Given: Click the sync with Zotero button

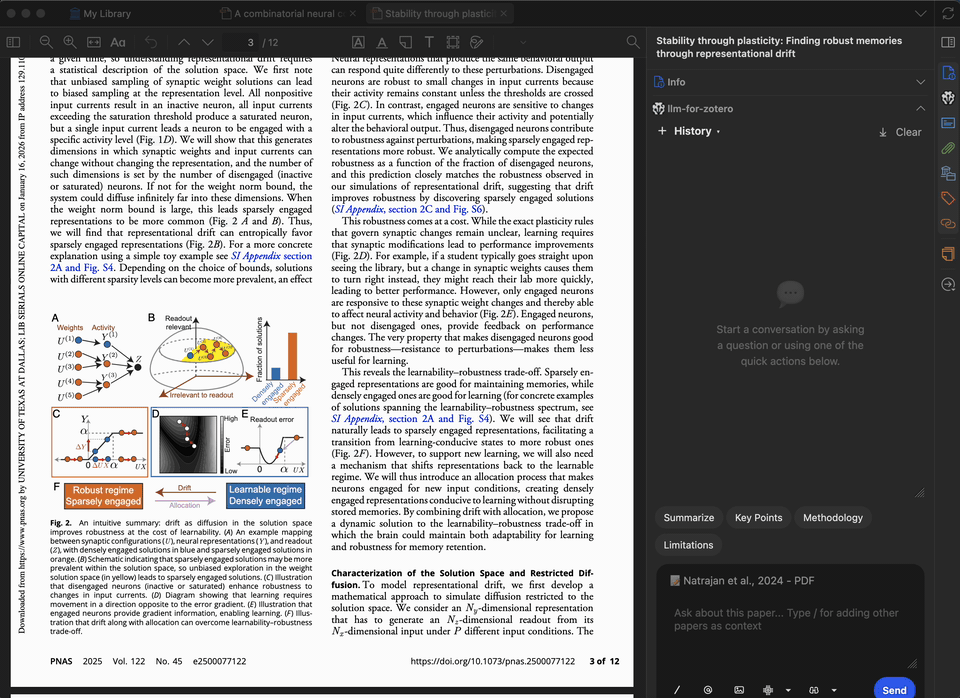Looking at the screenshot, I should pos(947,13).
